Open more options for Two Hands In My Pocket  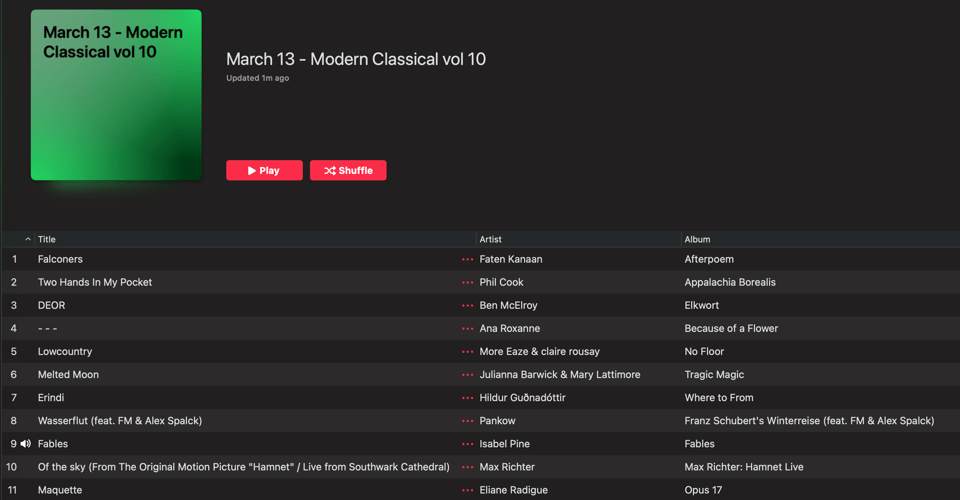(467, 282)
